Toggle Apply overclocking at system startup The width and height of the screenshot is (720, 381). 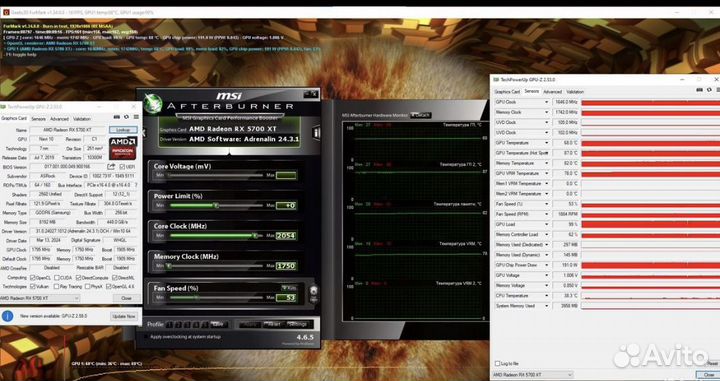pyautogui.click(x=146, y=336)
